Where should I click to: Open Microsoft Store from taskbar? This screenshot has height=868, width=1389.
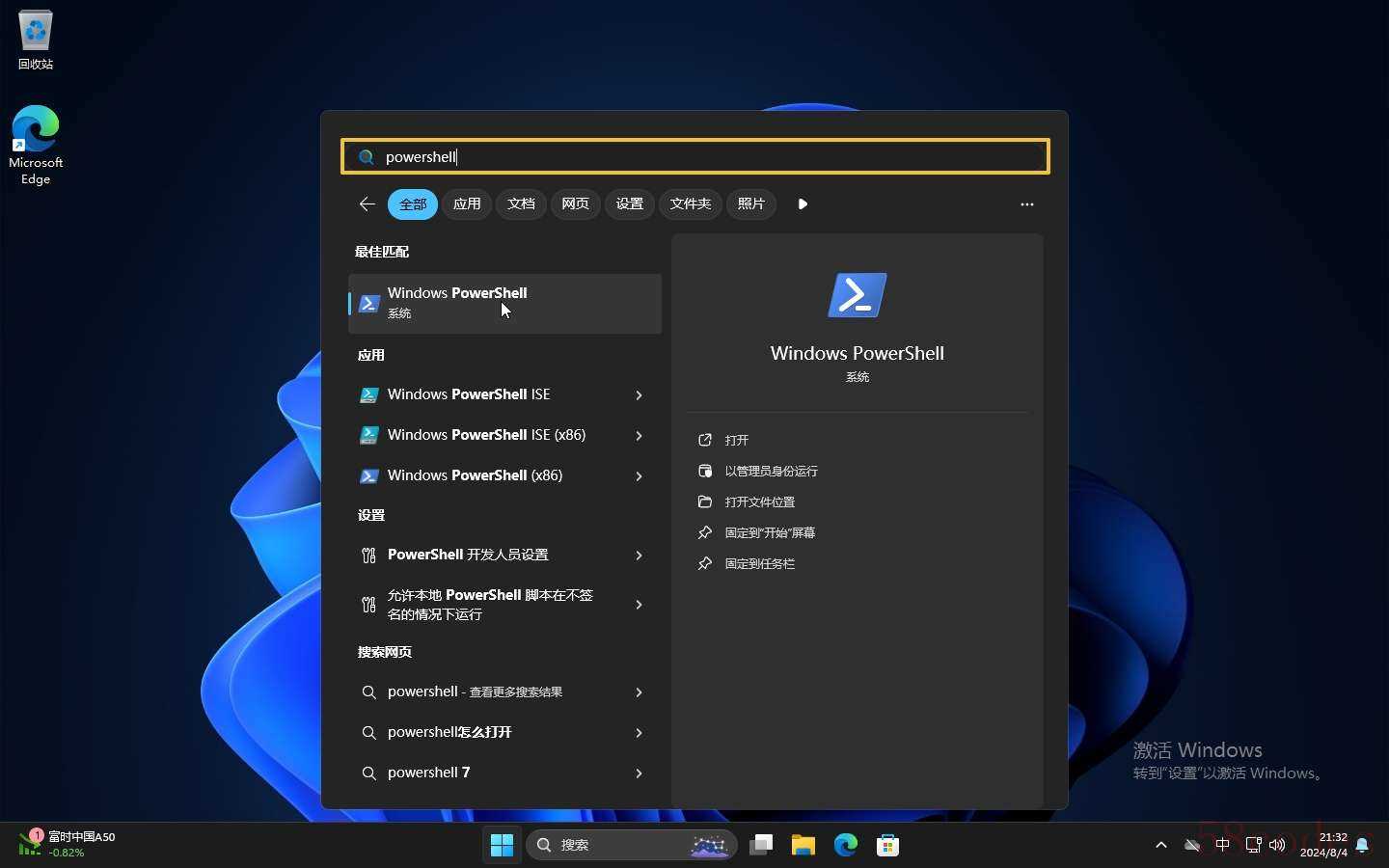888,845
